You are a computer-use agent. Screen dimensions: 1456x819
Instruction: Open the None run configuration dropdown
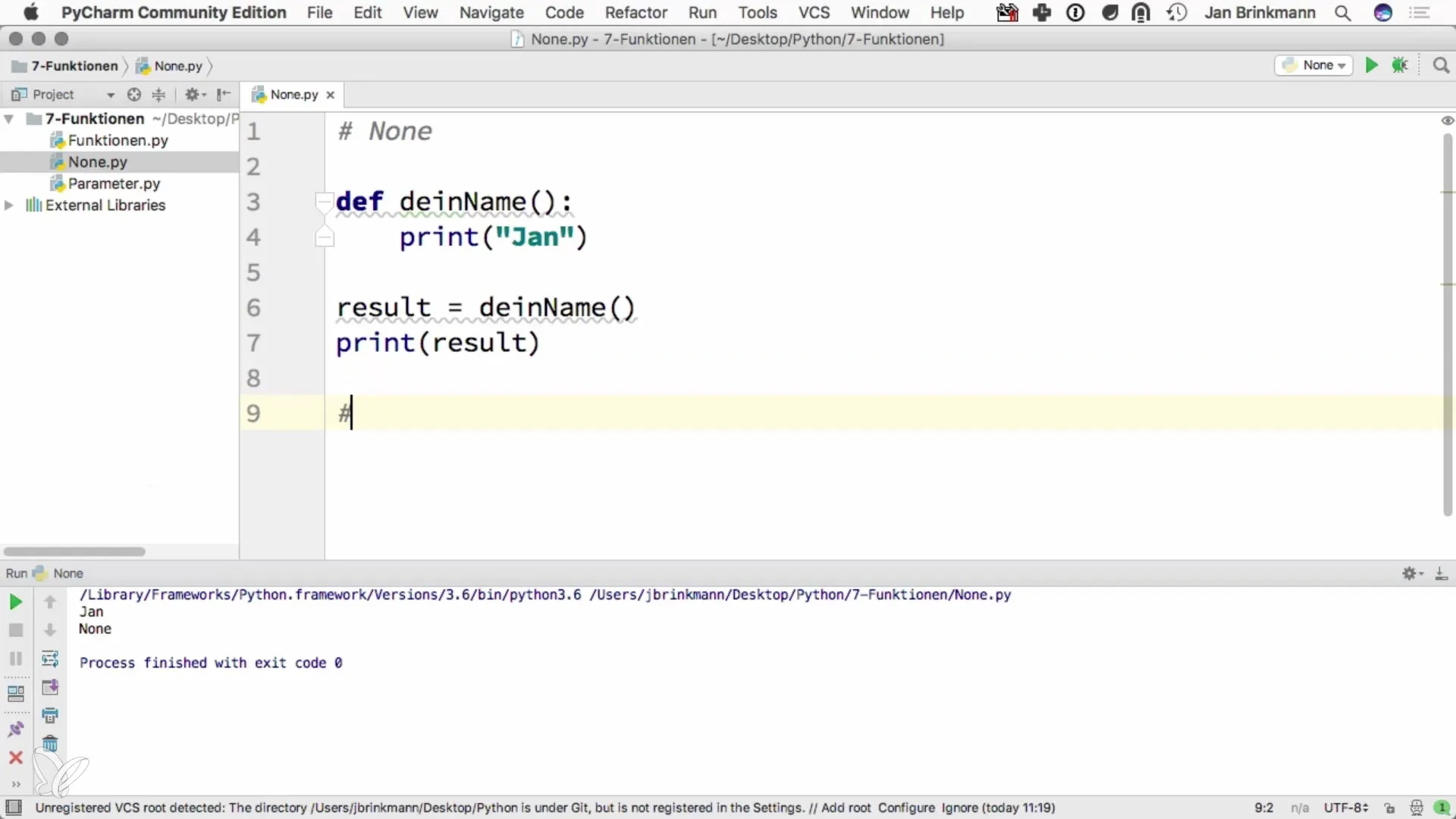coord(1314,65)
